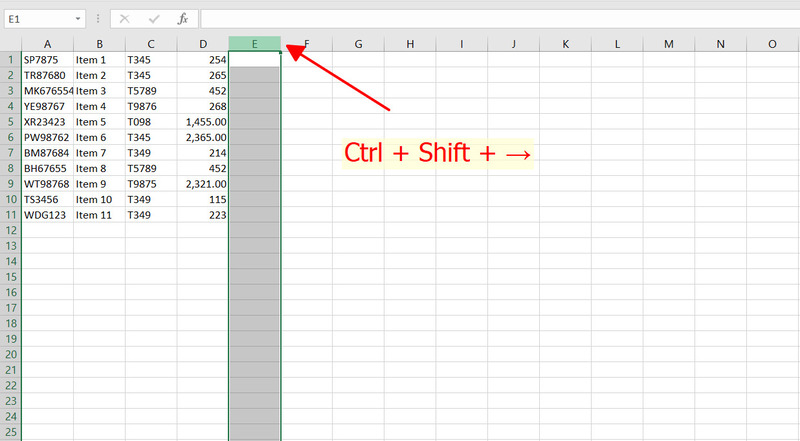
Task: Click the Select All corner triangle
Action: pyautogui.click(x=10, y=44)
